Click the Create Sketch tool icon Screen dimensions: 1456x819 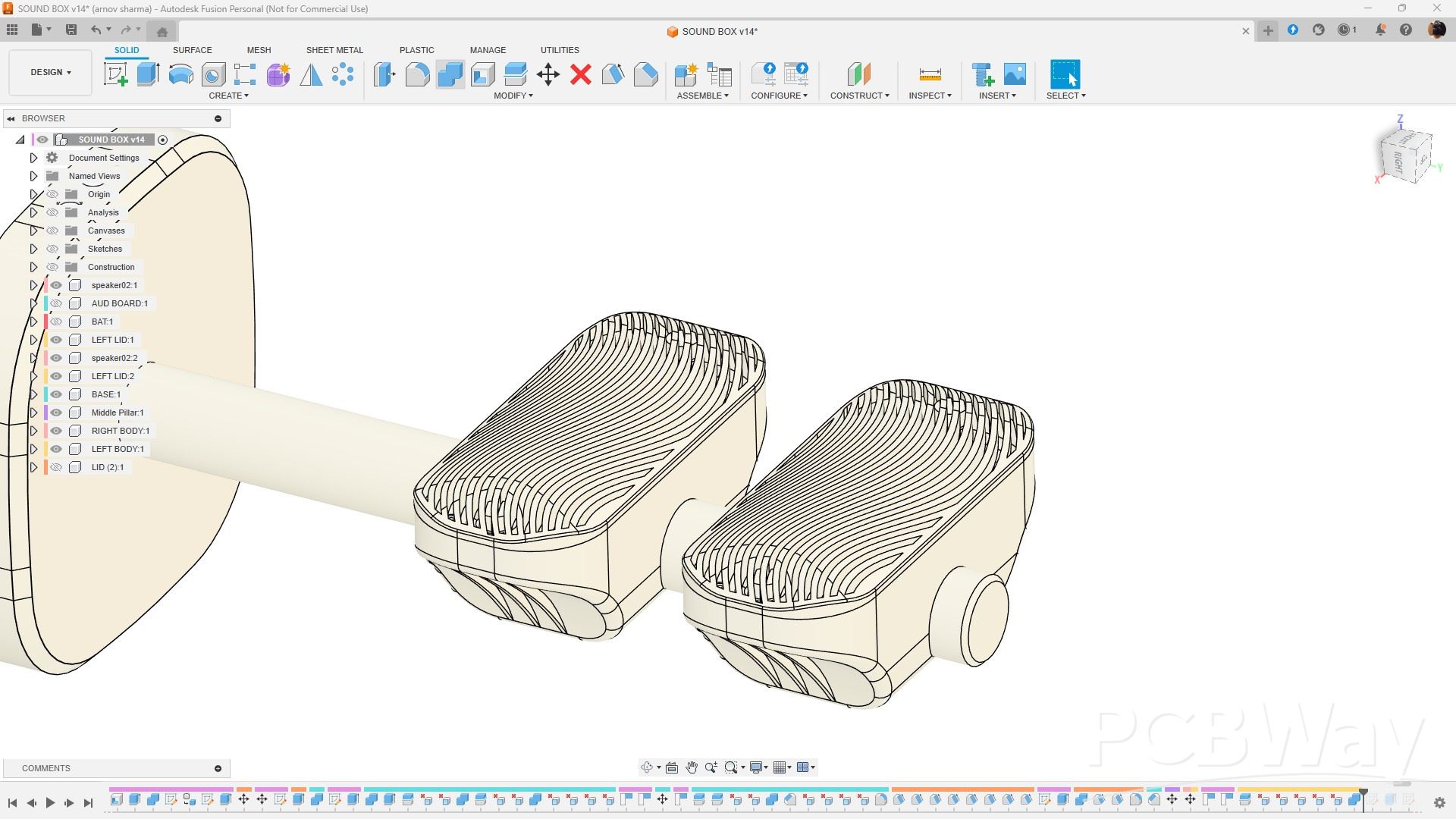point(115,74)
